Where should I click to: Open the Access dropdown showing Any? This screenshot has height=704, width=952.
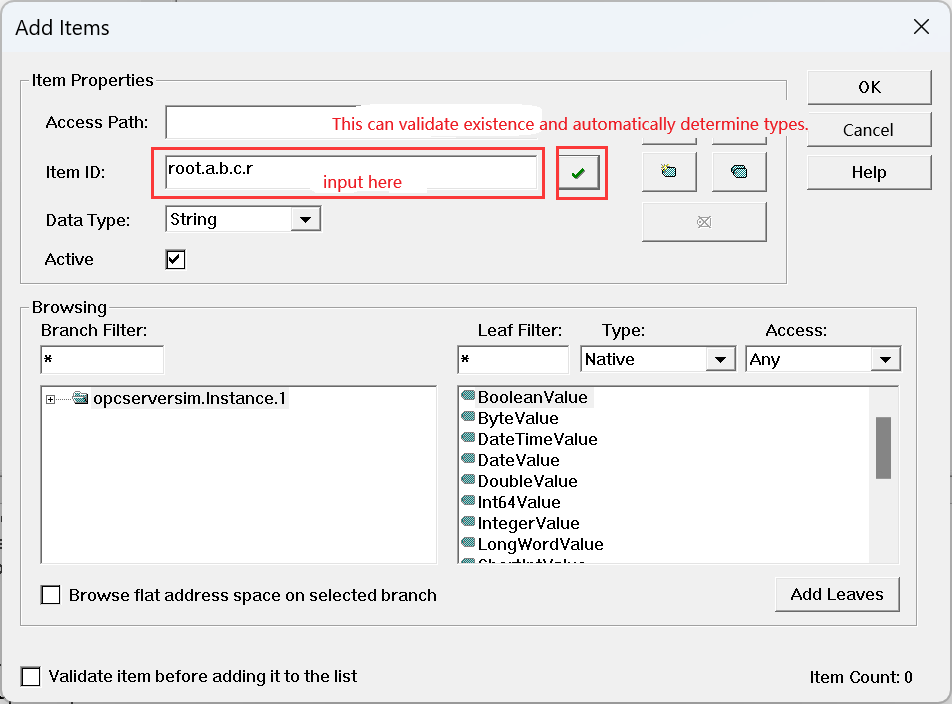pyautogui.click(x=884, y=359)
